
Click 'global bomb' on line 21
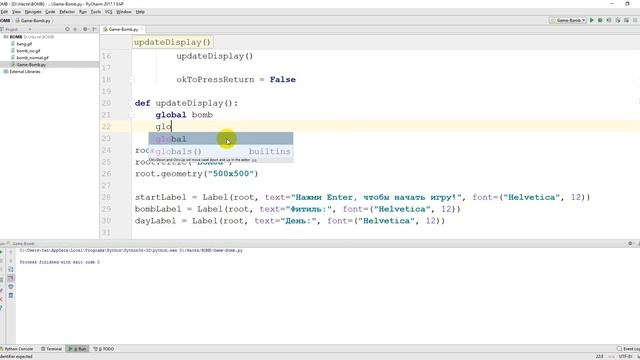[x=184, y=115]
